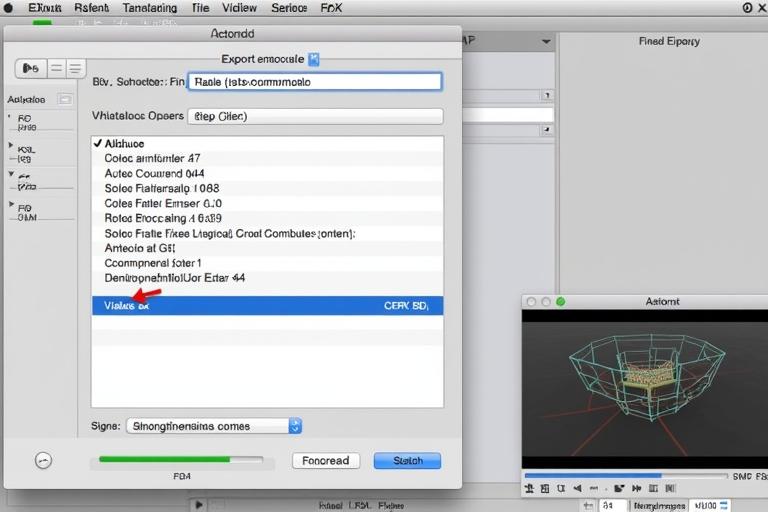Click the stamp-like icon in Aatornt preview toolbar
Screen dimensions: 768x512
coord(529,488)
